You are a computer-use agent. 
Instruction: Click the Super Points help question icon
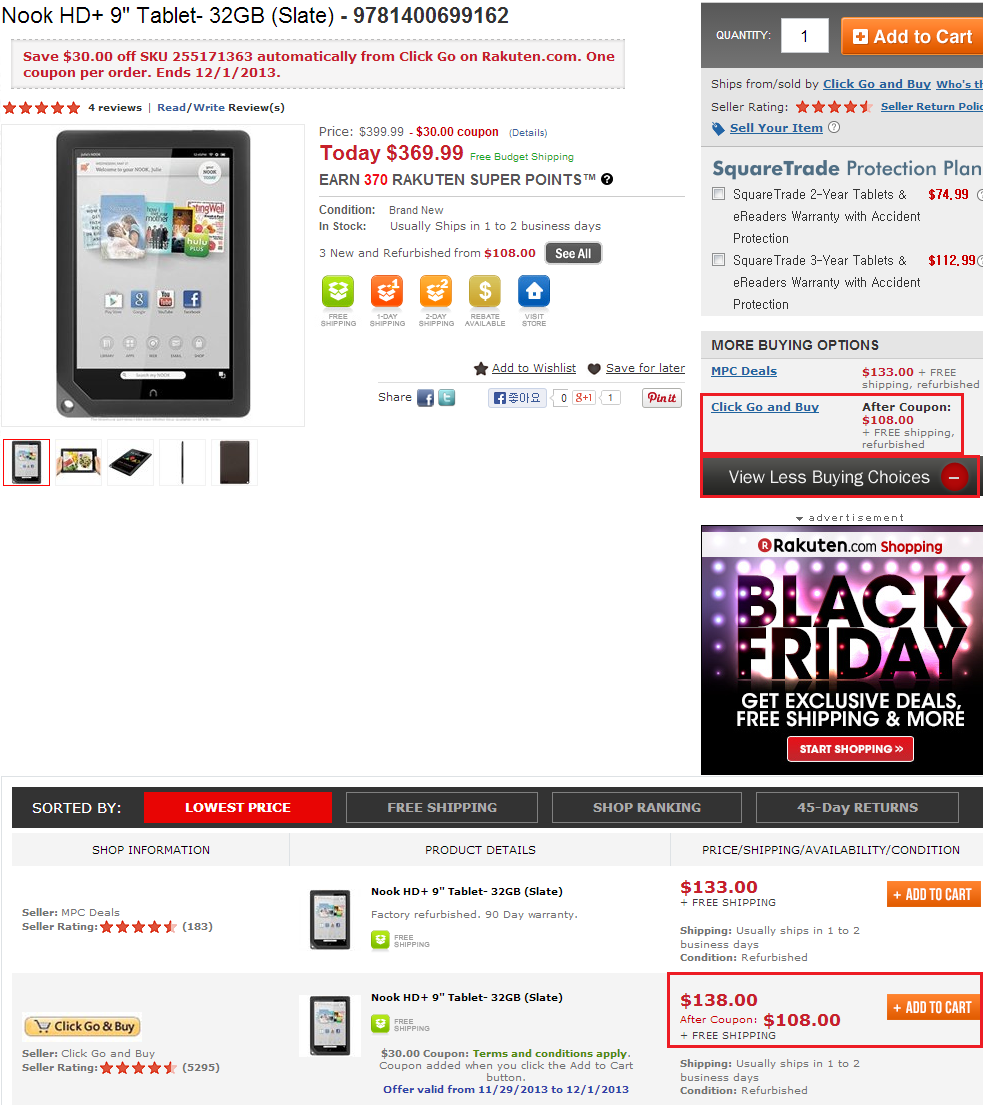click(x=607, y=179)
